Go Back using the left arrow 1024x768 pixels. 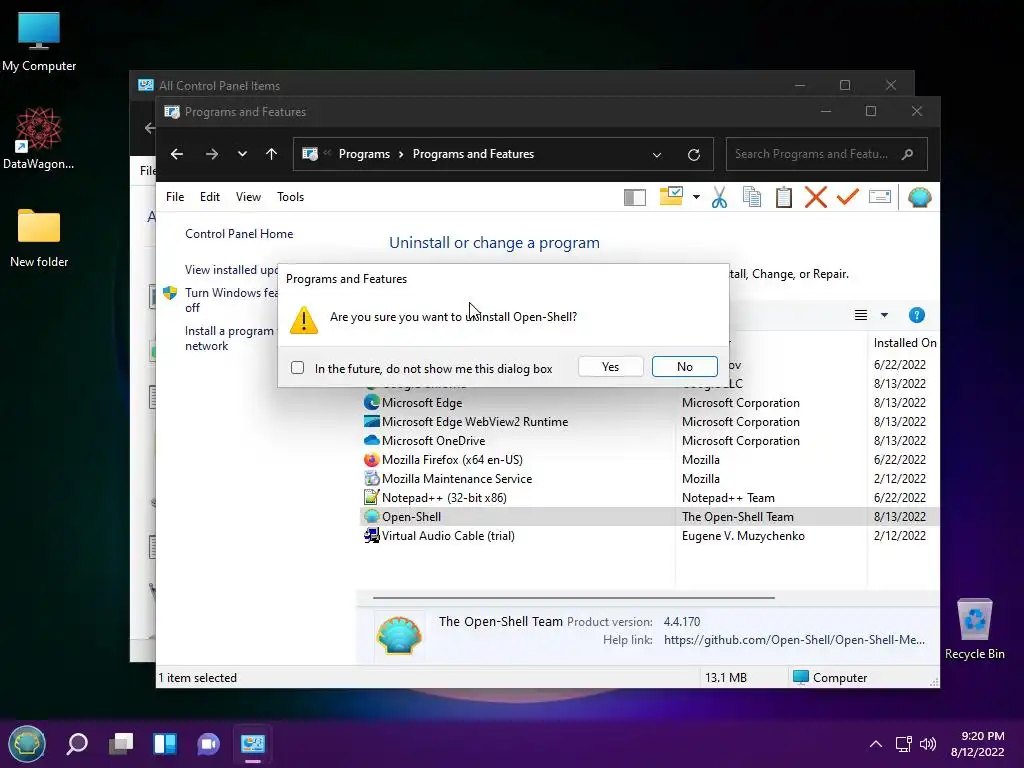tap(177, 154)
